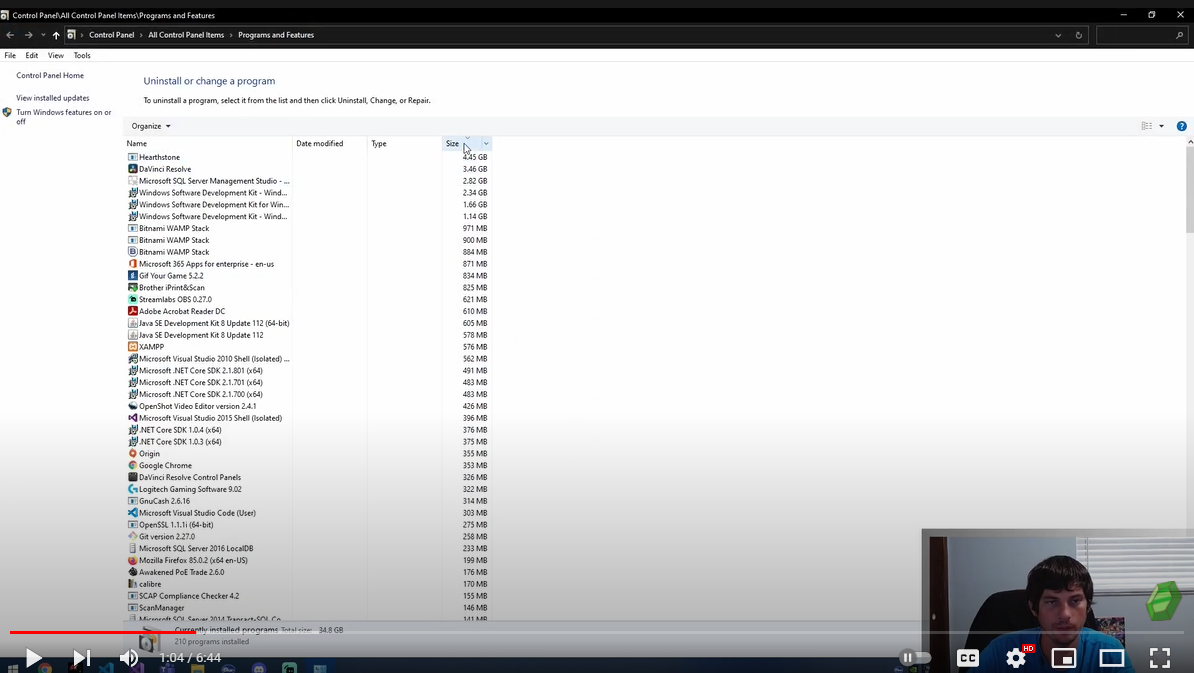
Task: Click the calibre program icon
Action: (132, 585)
